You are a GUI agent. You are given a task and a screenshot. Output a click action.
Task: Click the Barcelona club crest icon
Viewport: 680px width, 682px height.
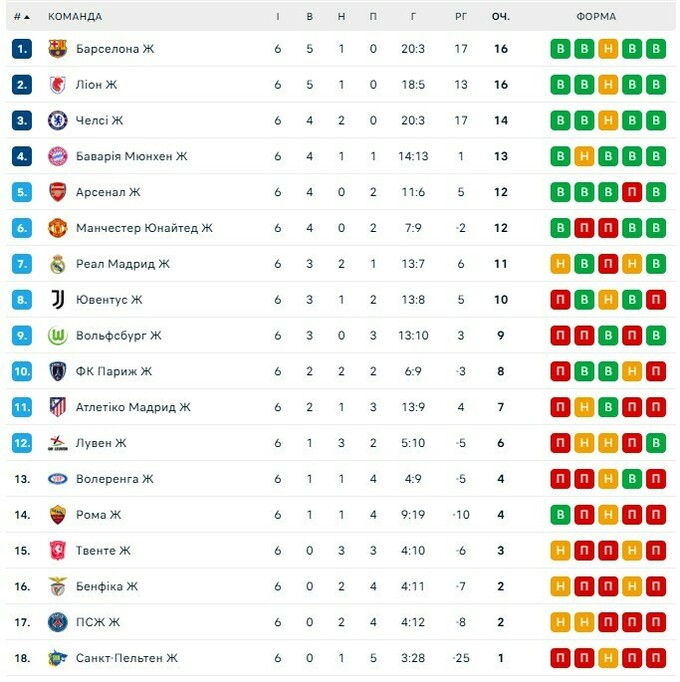(57, 49)
